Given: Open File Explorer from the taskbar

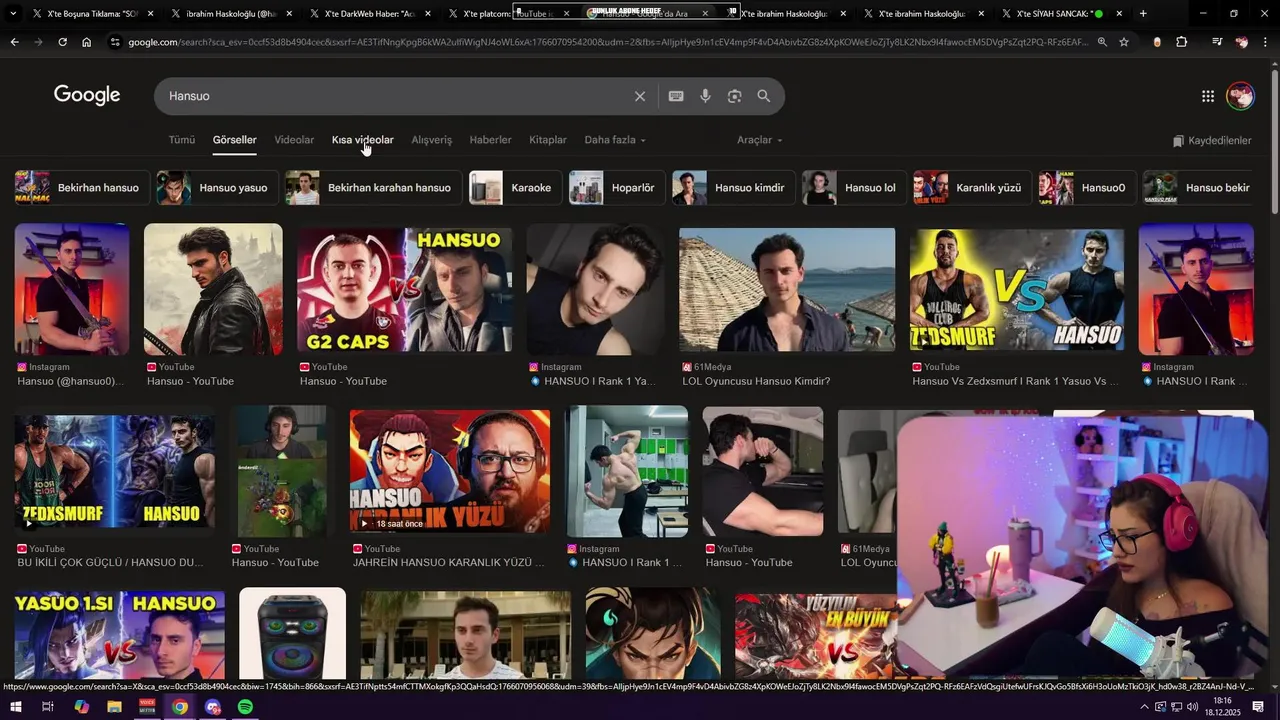Looking at the screenshot, I should [x=114, y=707].
